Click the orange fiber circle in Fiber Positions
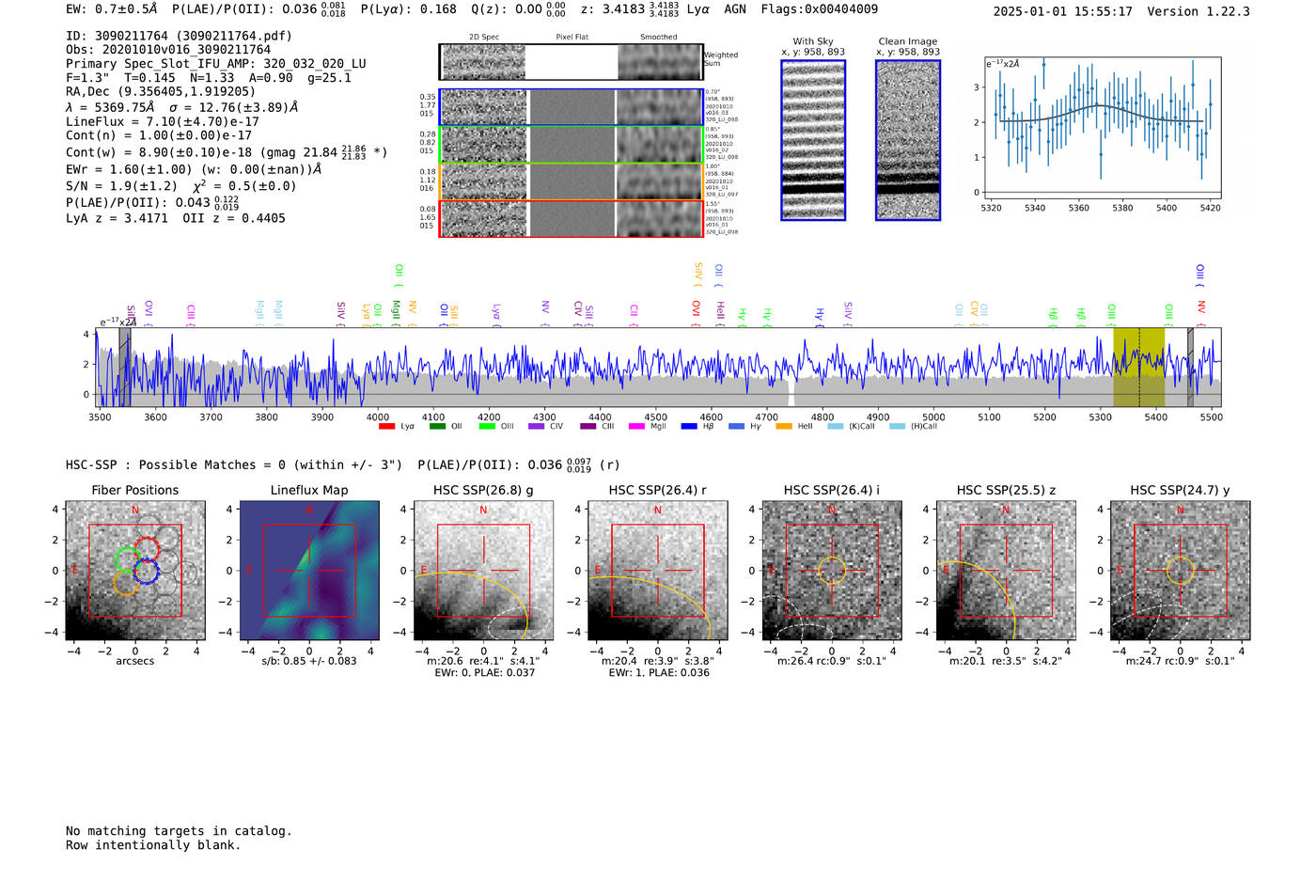Viewport: 1316px width, 896px height. [126, 582]
